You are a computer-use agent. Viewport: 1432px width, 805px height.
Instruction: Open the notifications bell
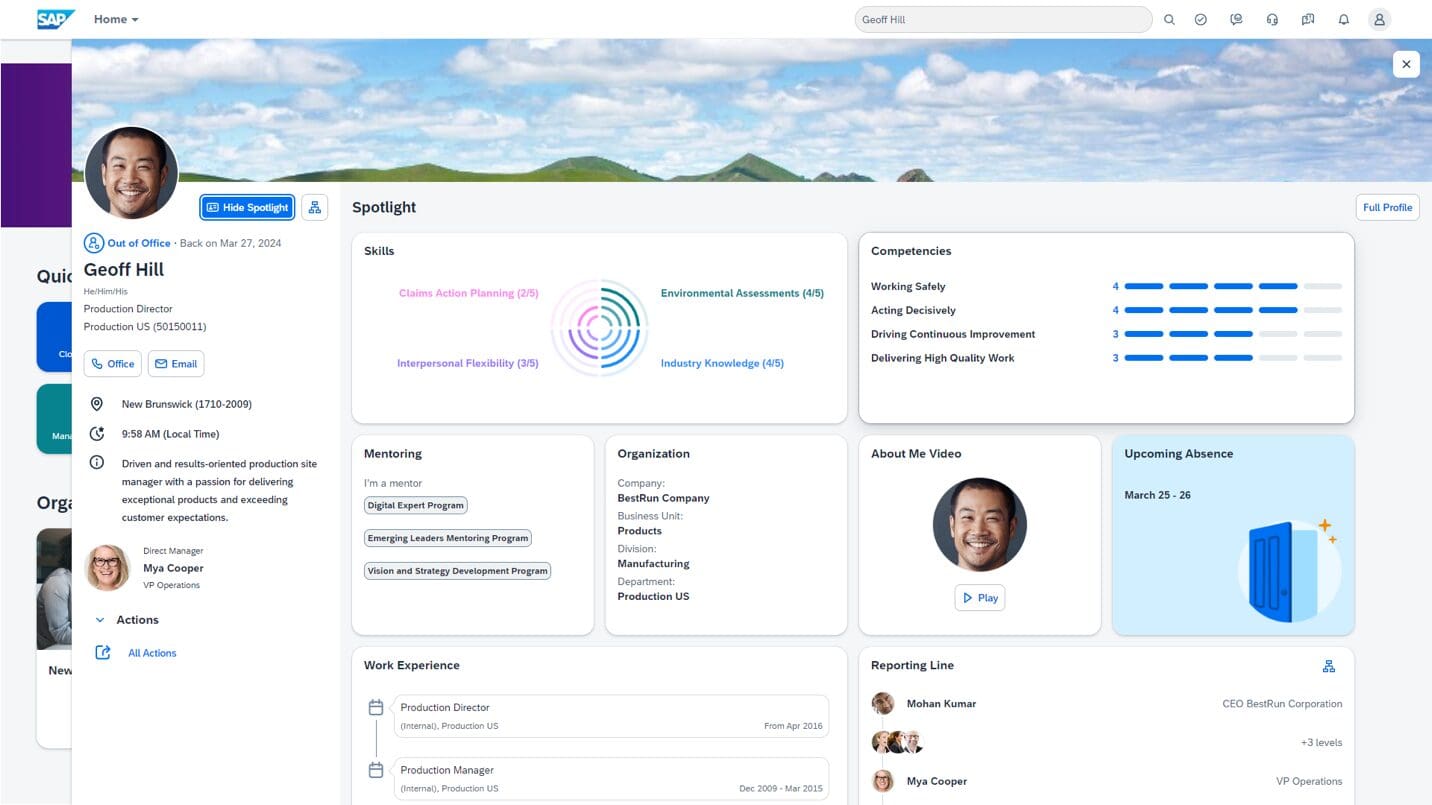coord(1343,19)
